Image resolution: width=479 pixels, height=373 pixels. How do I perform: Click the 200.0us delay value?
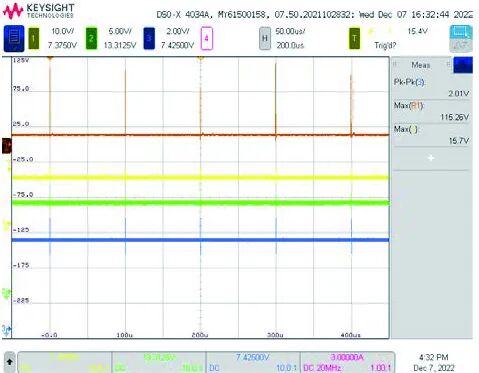pyautogui.click(x=290, y=45)
